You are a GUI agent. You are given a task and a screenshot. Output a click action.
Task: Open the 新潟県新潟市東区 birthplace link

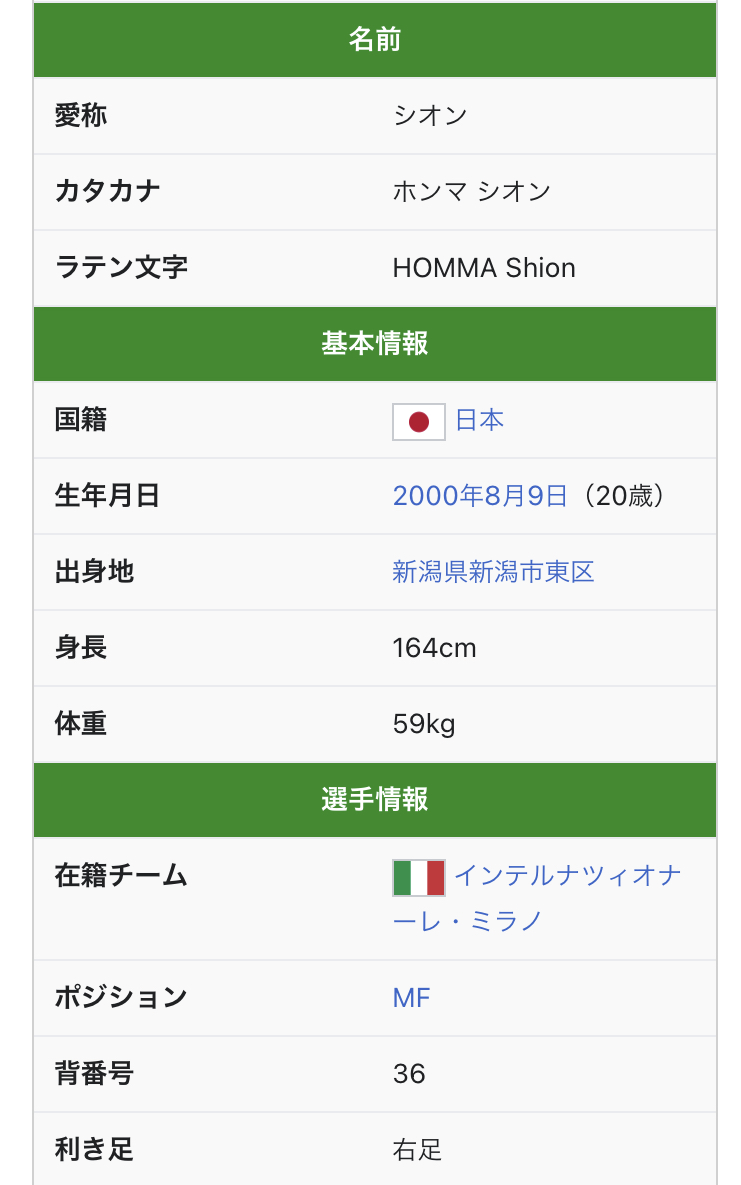(493, 572)
